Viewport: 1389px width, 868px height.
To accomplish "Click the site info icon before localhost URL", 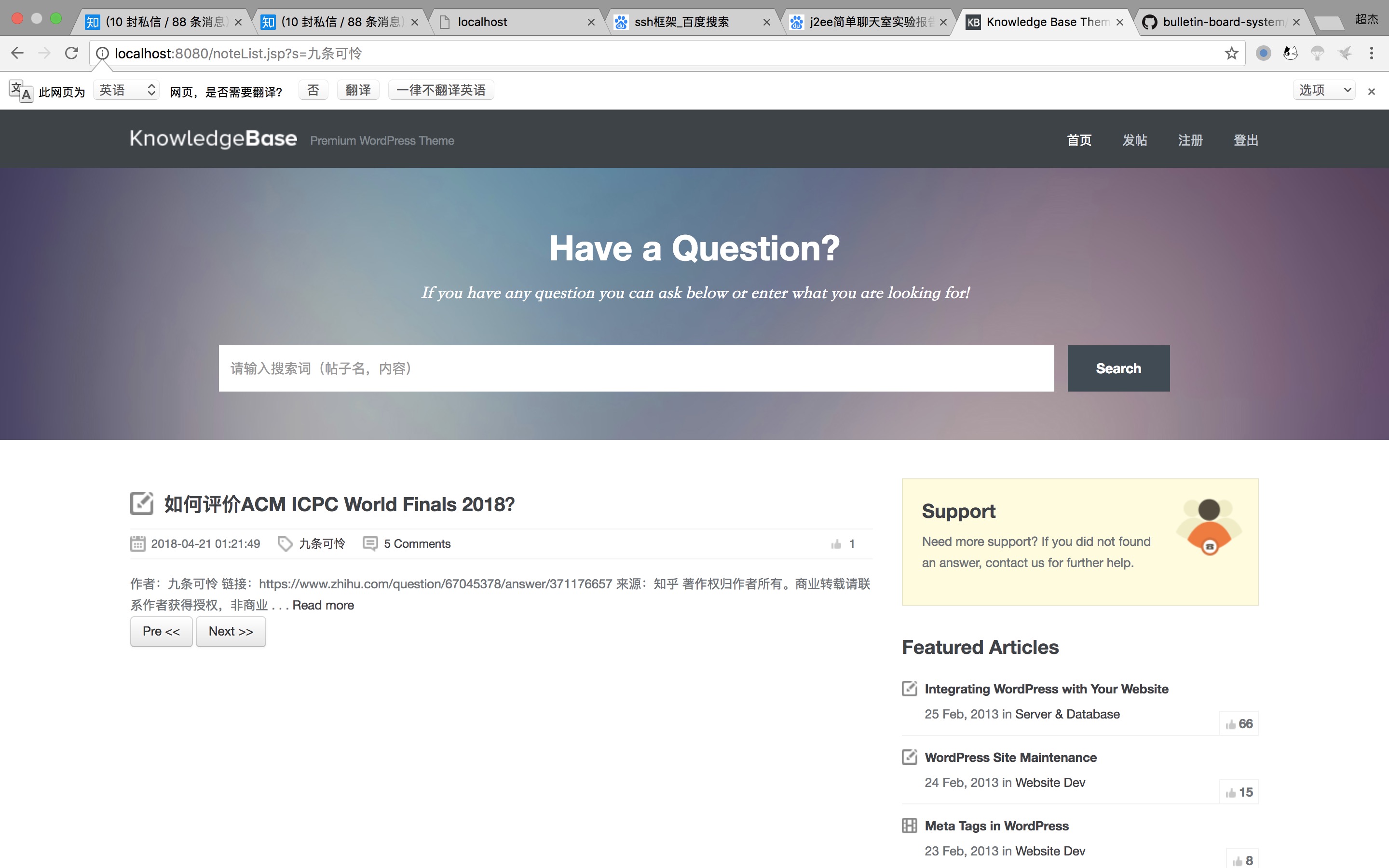I will tap(102, 54).
